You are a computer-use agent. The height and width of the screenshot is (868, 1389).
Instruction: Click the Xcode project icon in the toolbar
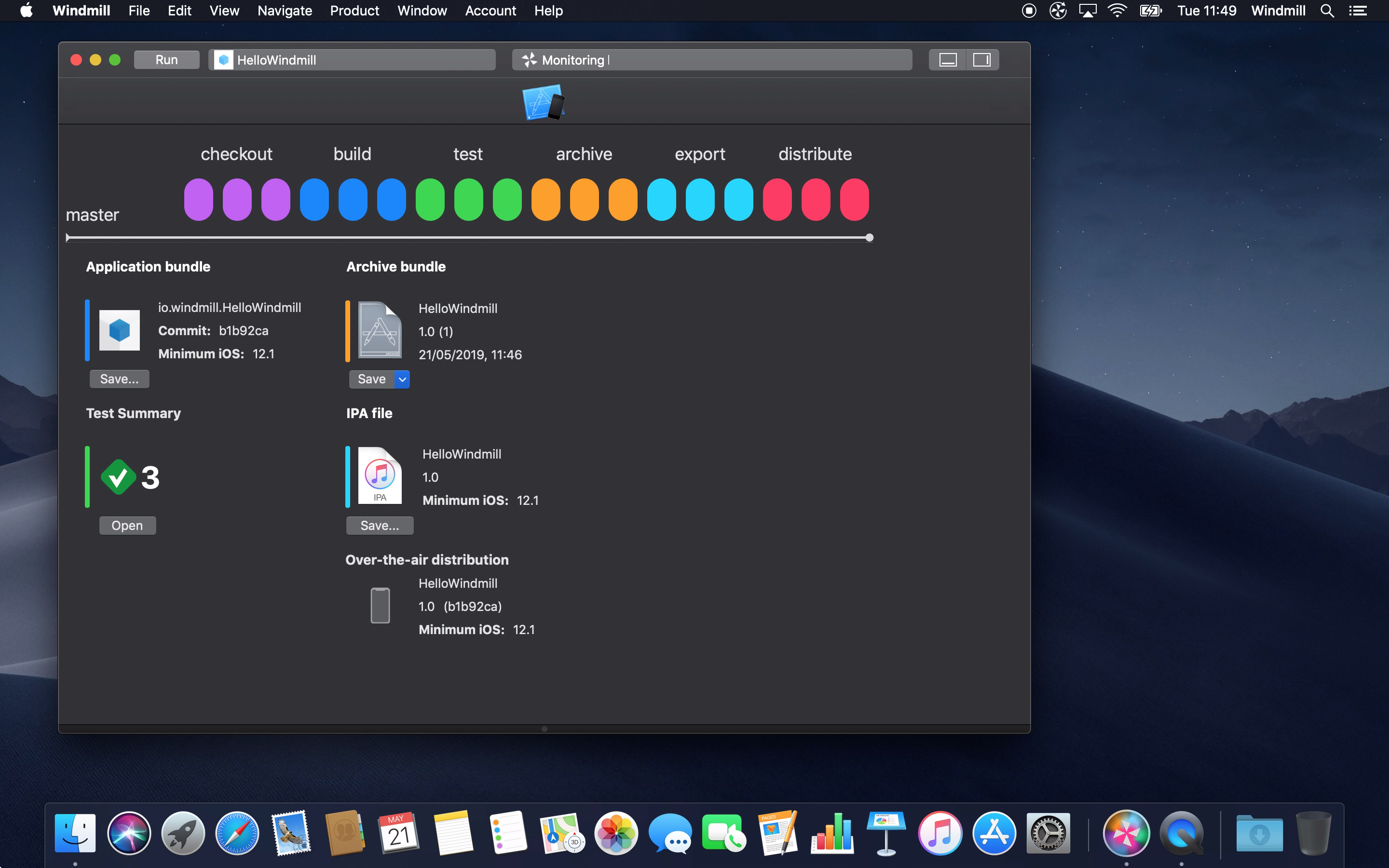544,102
